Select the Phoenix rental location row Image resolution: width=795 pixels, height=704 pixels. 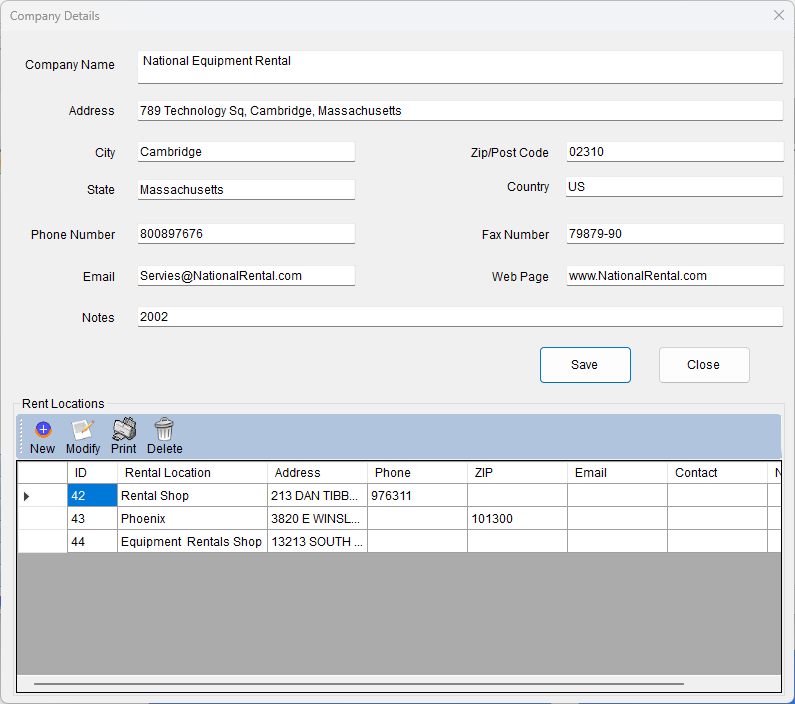[x=192, y=519]
